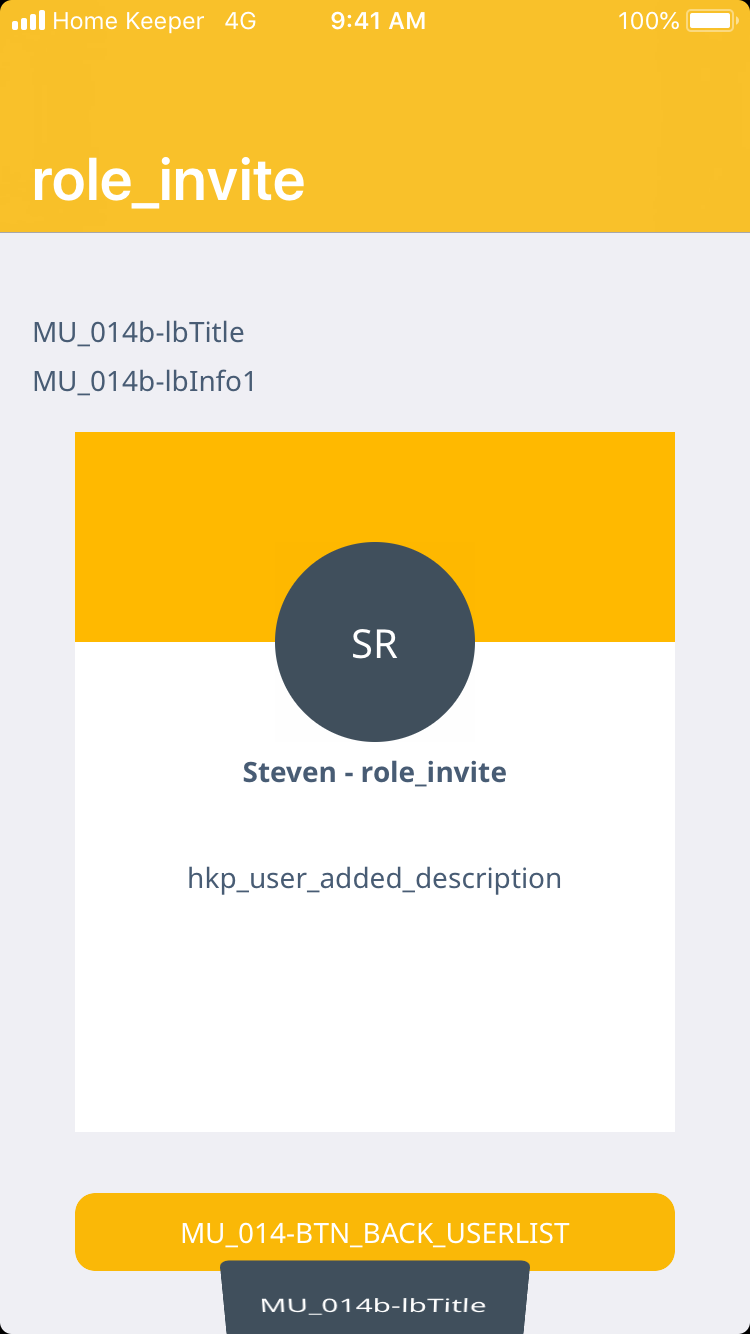Tap the 9:41 AM clock

click(378, 20)
